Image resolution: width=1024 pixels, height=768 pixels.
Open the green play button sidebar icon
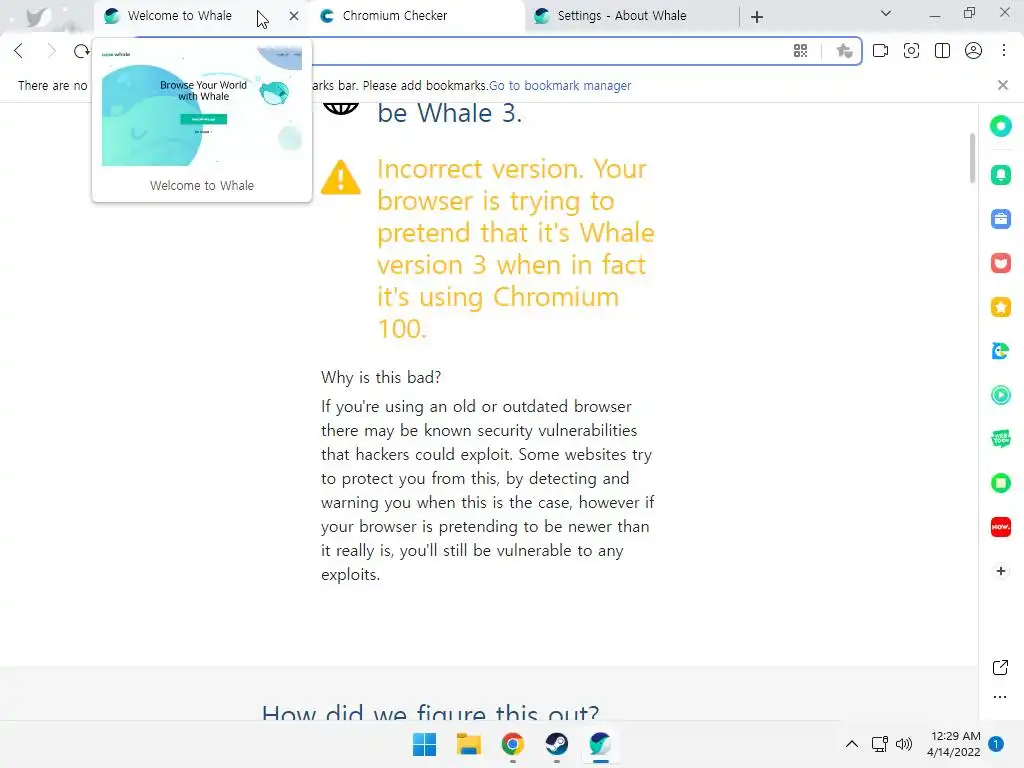[x=1000, y=395]
